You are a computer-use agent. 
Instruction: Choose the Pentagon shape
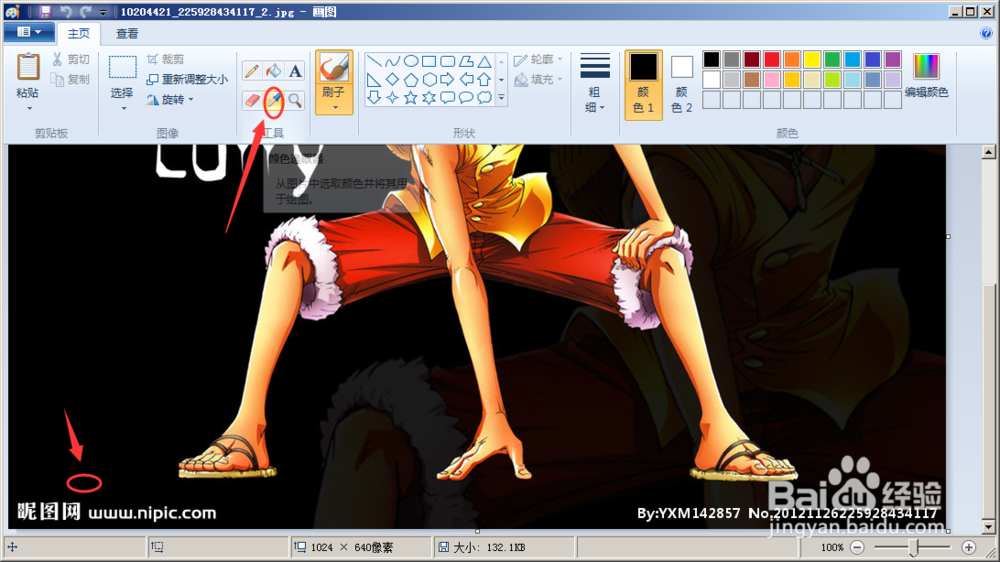coord(411,80)
